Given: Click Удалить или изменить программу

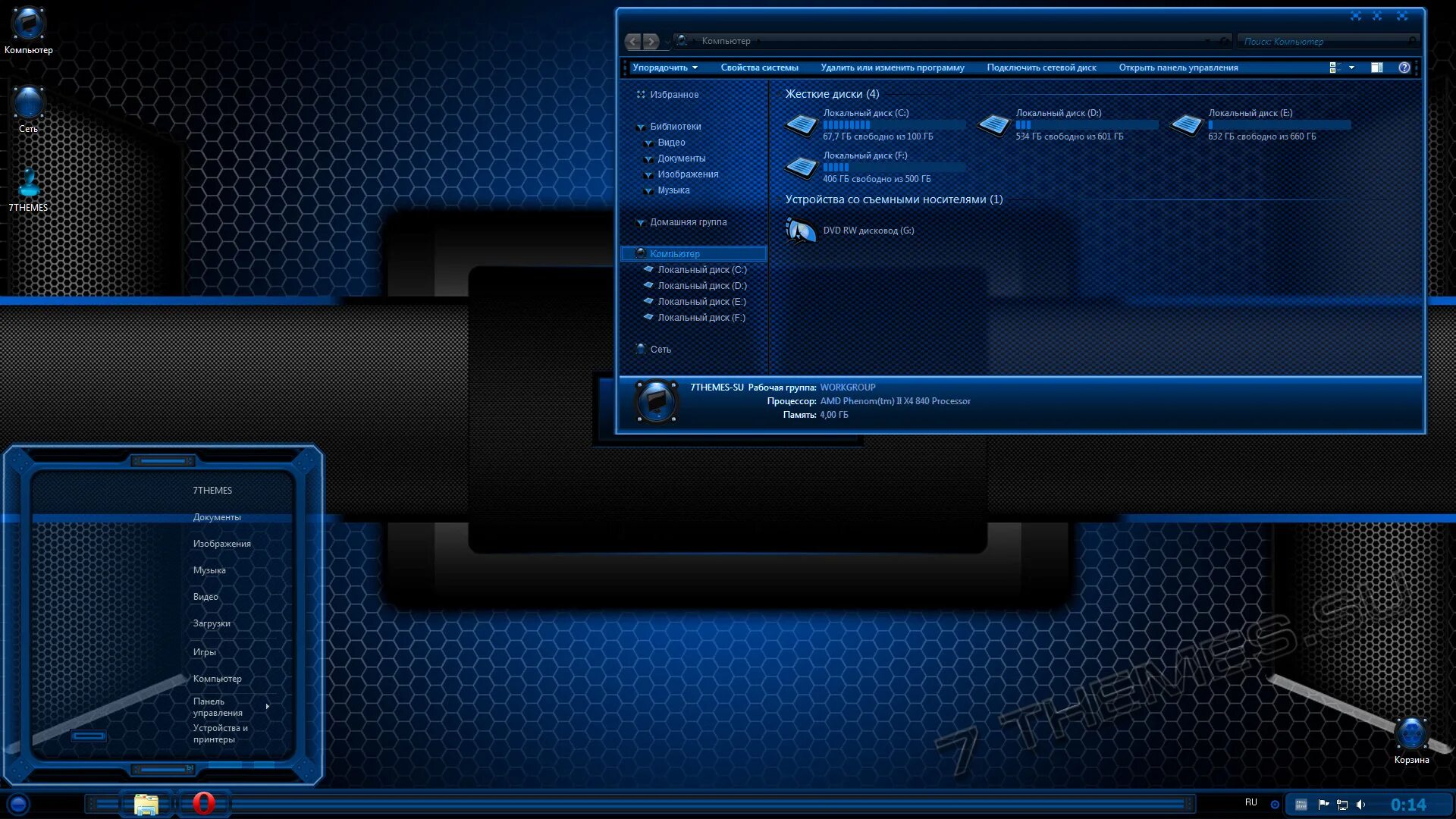Looking at the screenshot, I should pyautogui.click(x=893, y=67).
